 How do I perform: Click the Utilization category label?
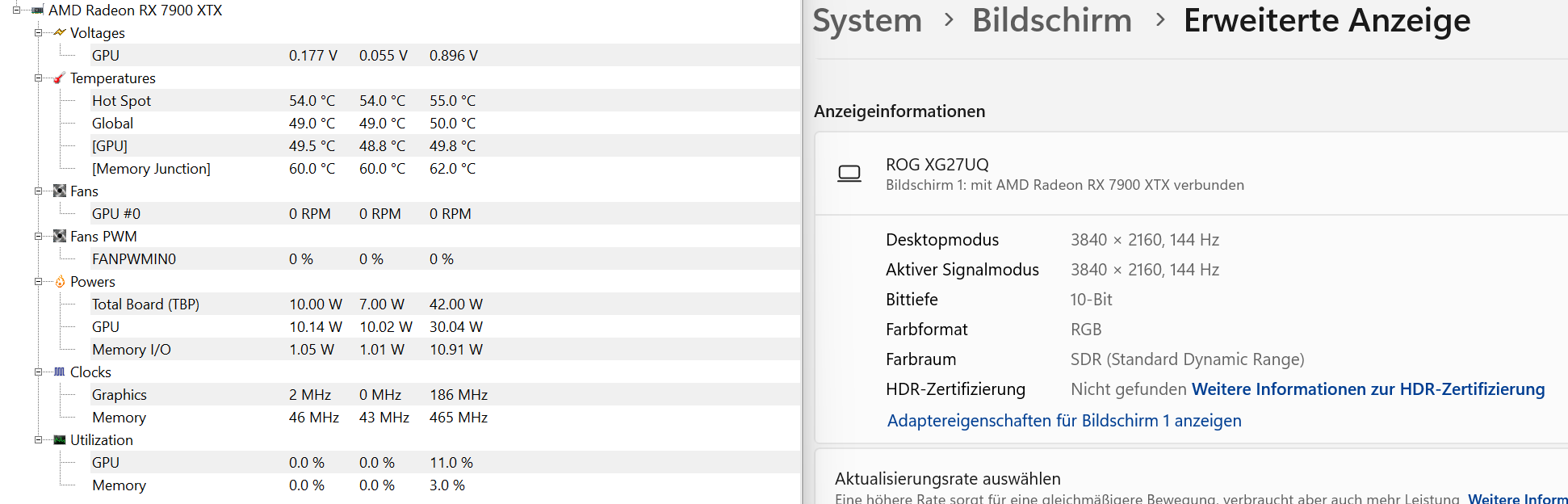[x=102, y=440]
